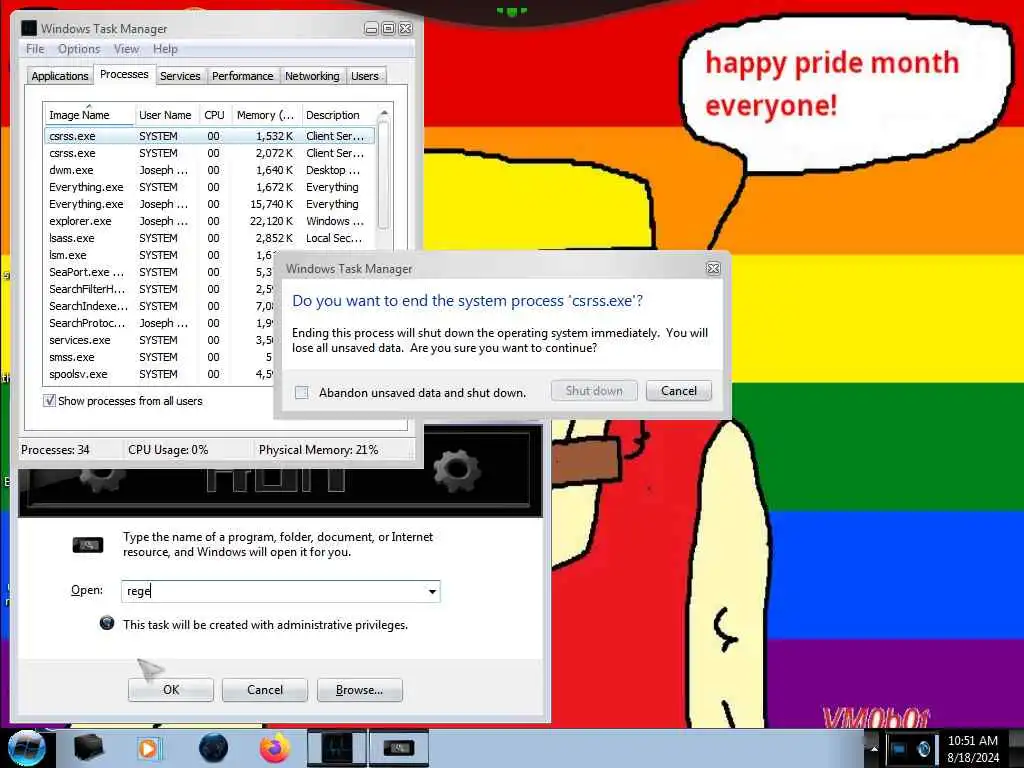Click the scroll up arrow in process list
1024x768 pixels.
click(x=383, y=113)
